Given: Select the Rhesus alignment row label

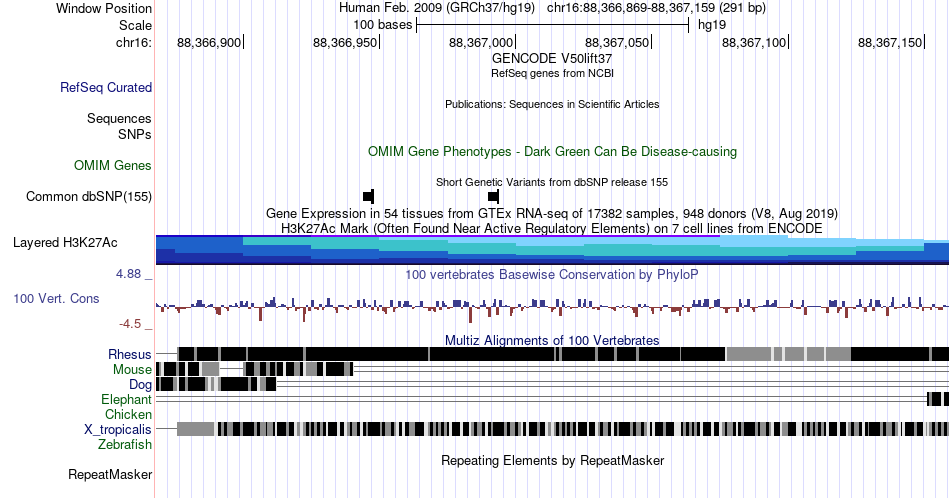Looking at the screenshot, I should click(130, 354).
